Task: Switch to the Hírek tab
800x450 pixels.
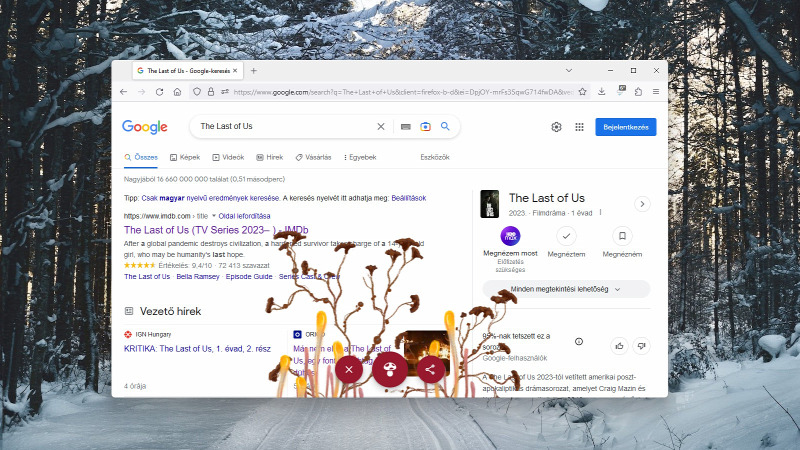Action: coord(269,157)
